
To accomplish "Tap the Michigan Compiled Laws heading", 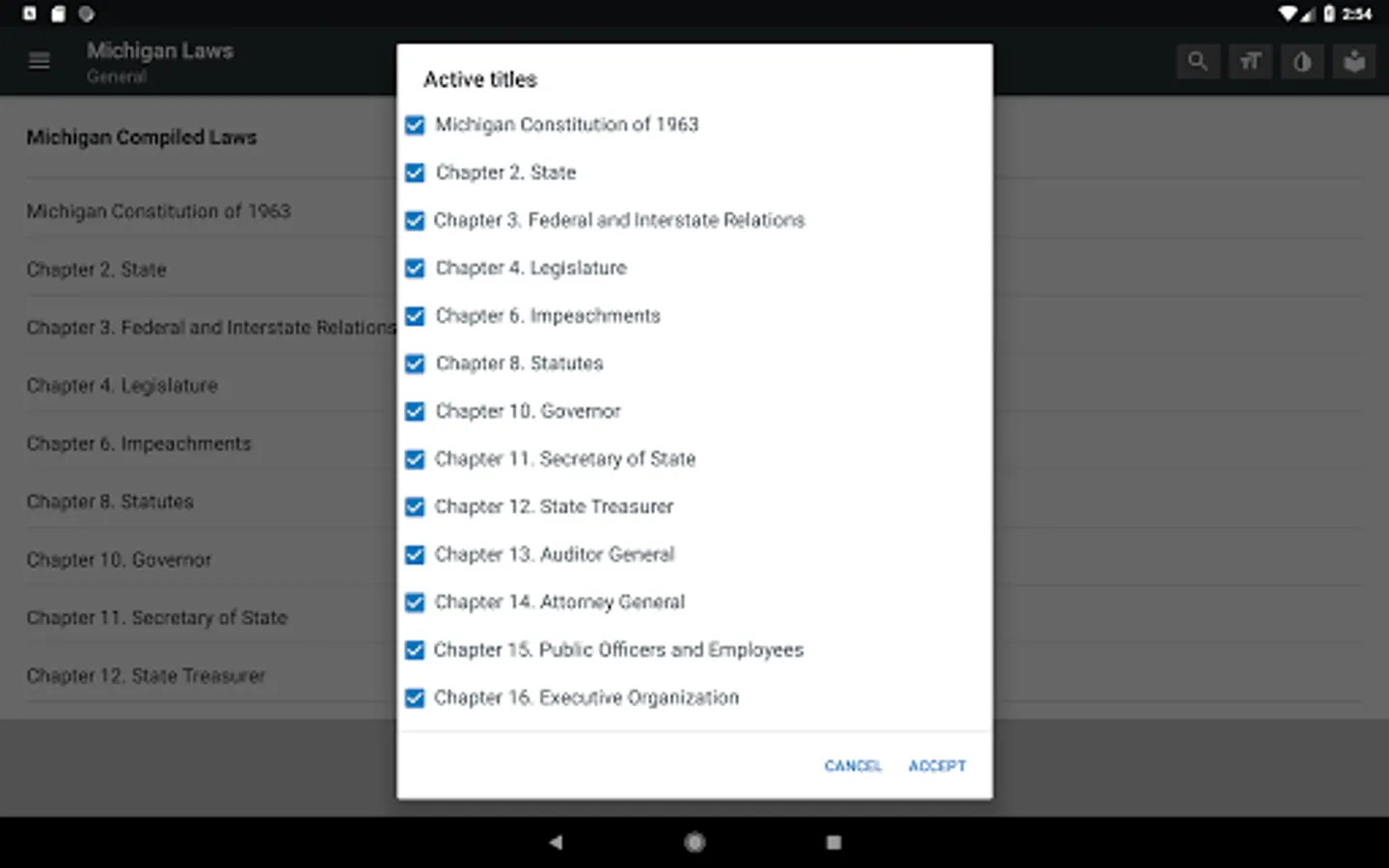I will 142,137.
